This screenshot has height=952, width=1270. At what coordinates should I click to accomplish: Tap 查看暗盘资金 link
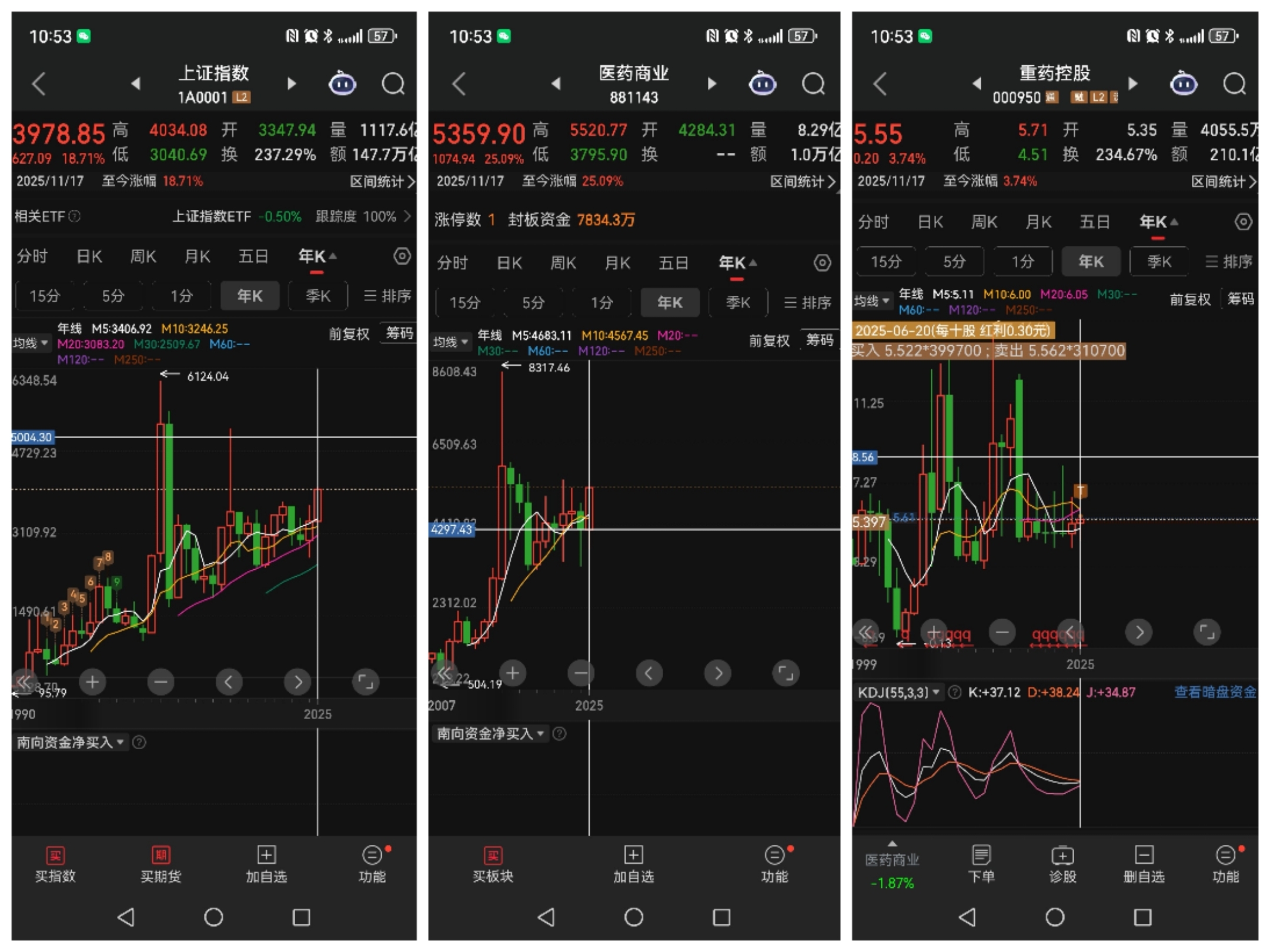coord(1215,692)
